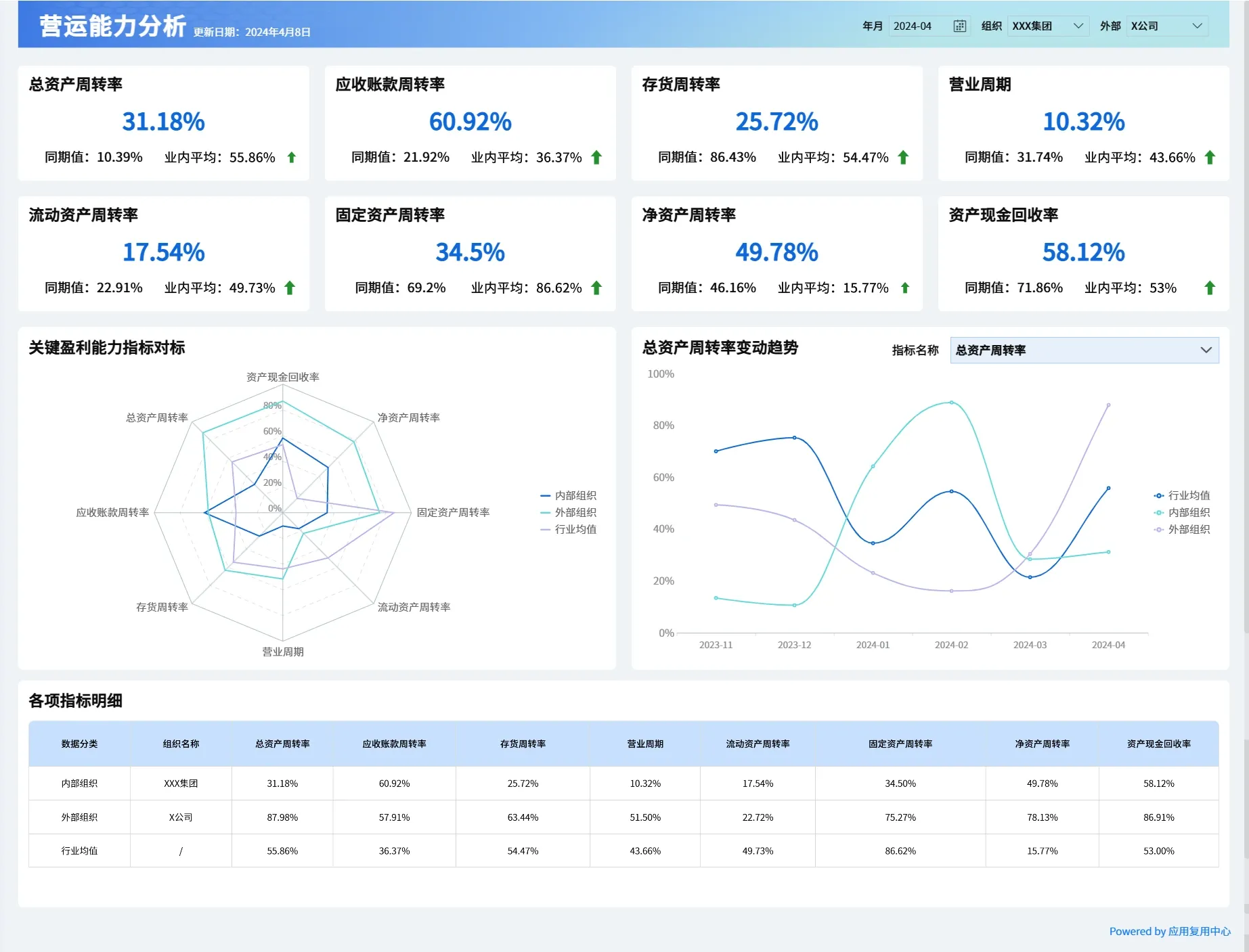Click the 年月 date field showing 2024-04
Screen dimensions: 1249x952
pyautogui.click(x=929, y=26)
